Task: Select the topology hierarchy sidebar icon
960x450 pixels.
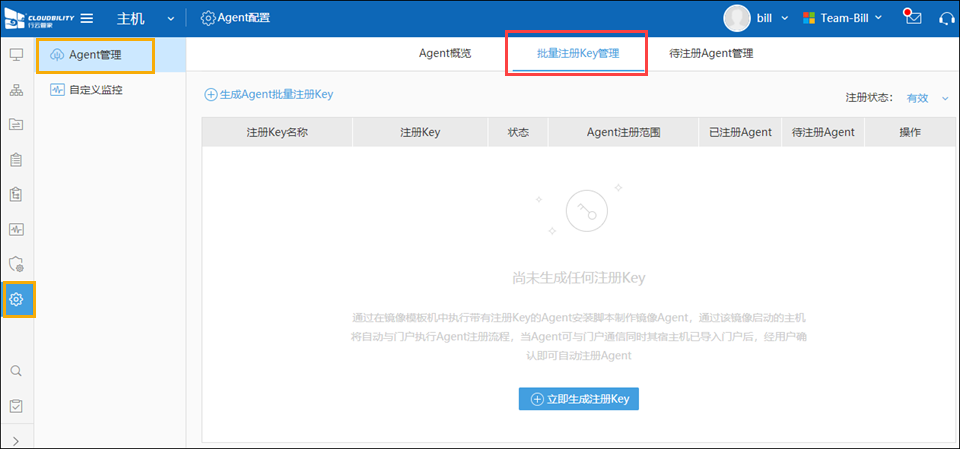Action: point(17,91)
